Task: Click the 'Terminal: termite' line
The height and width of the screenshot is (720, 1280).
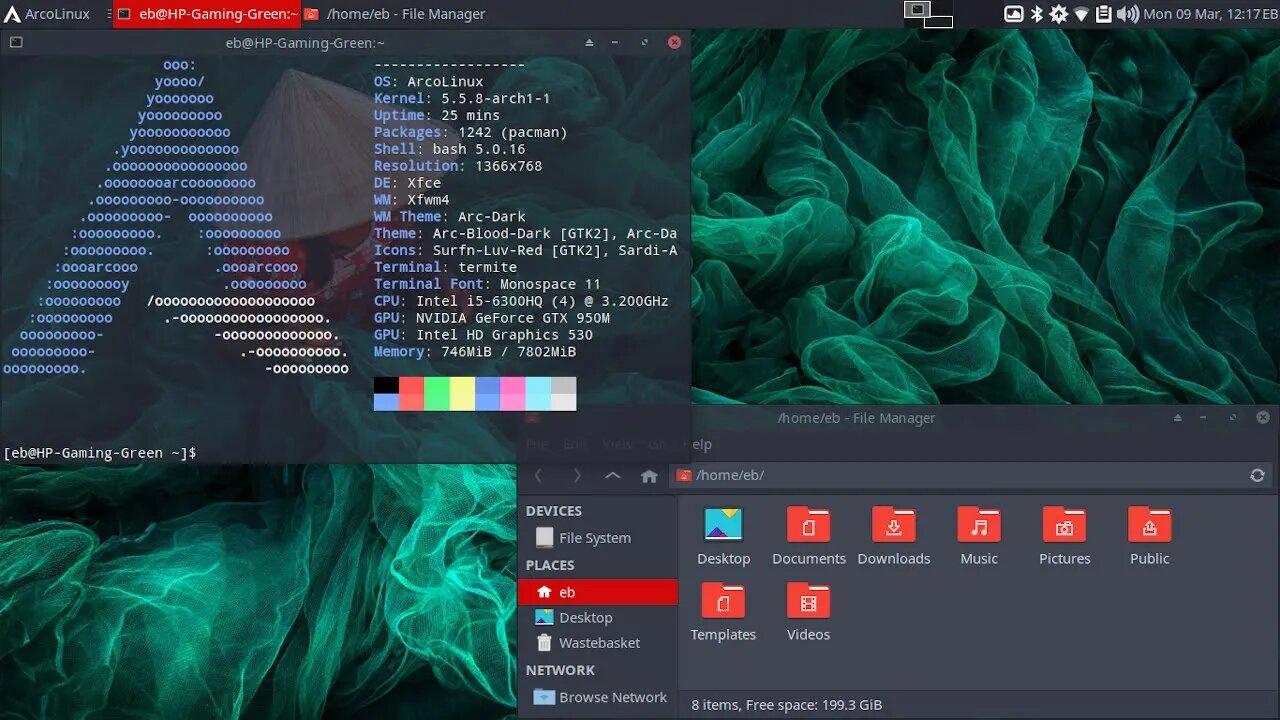Action: (445, 267)
